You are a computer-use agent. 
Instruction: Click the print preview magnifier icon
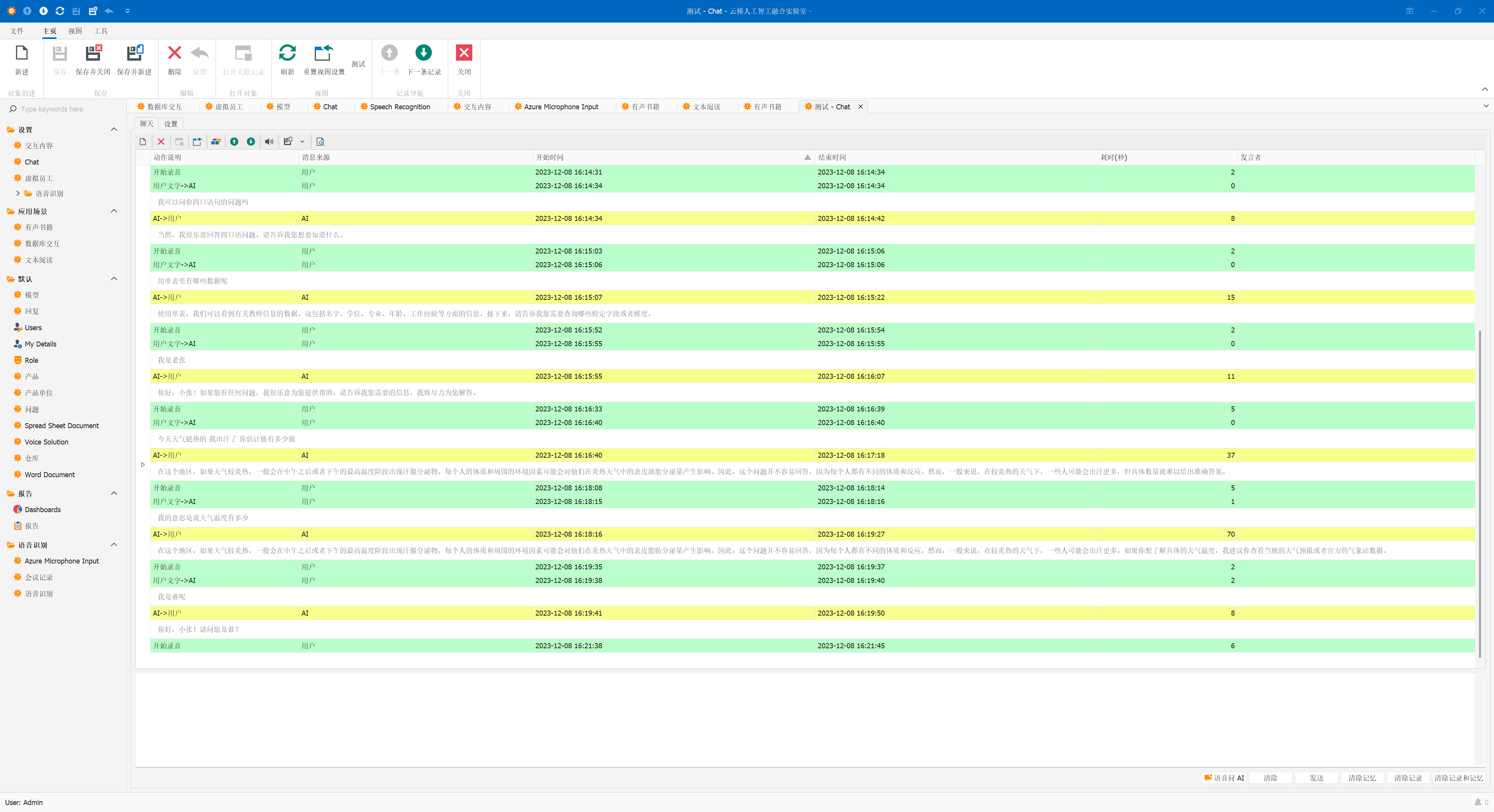(x=320, y=142)
